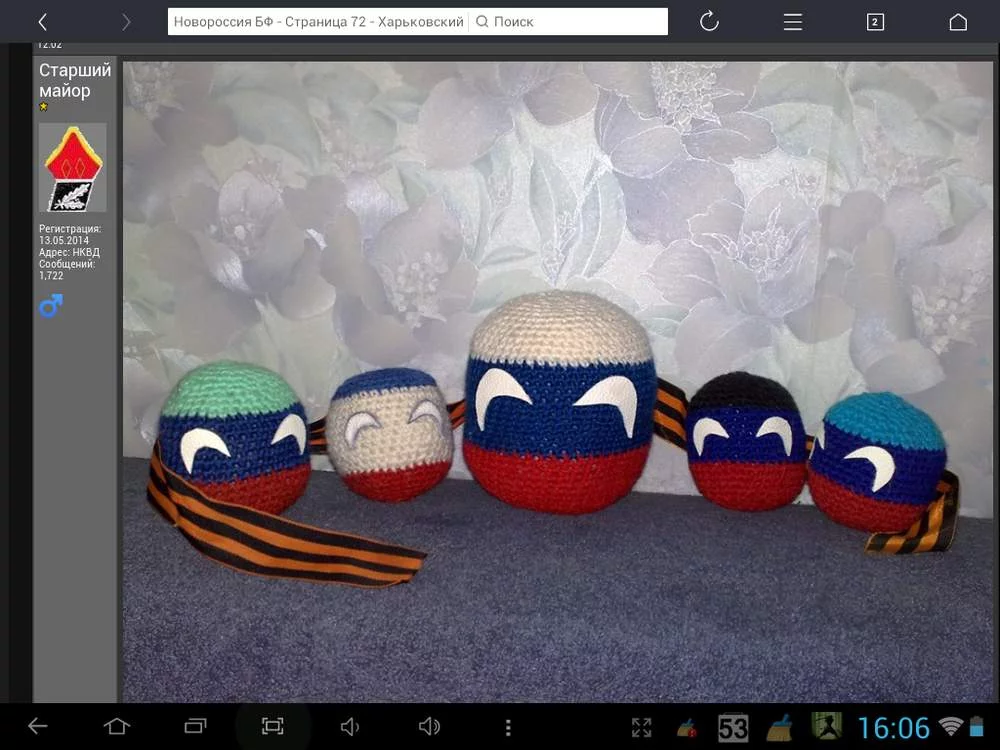Tap the 16:06 clock in status bar
The width and height of the screenshot is (1000, 750).
pyautogui.click(x=893, y=728)
